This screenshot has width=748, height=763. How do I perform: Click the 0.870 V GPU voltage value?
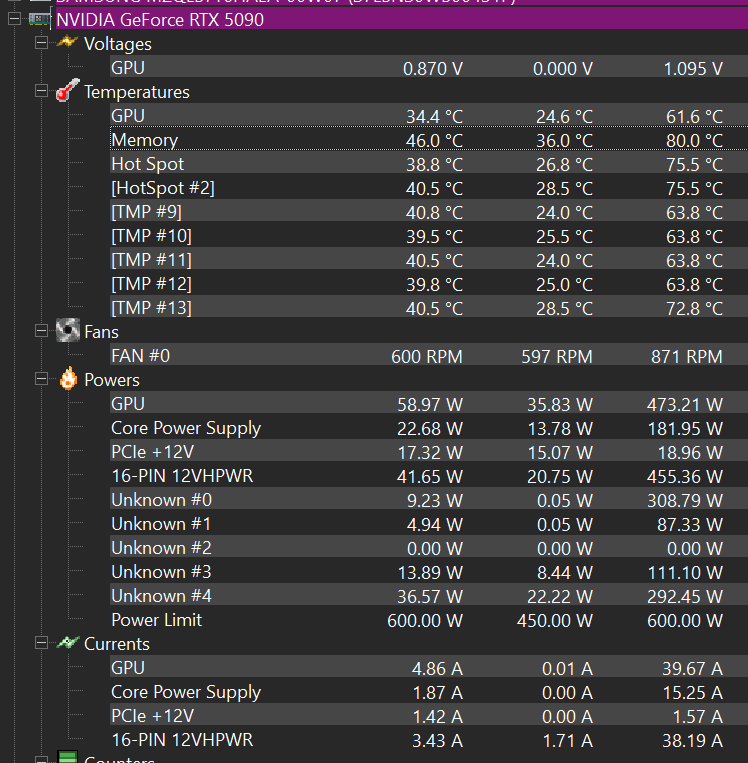433,69
